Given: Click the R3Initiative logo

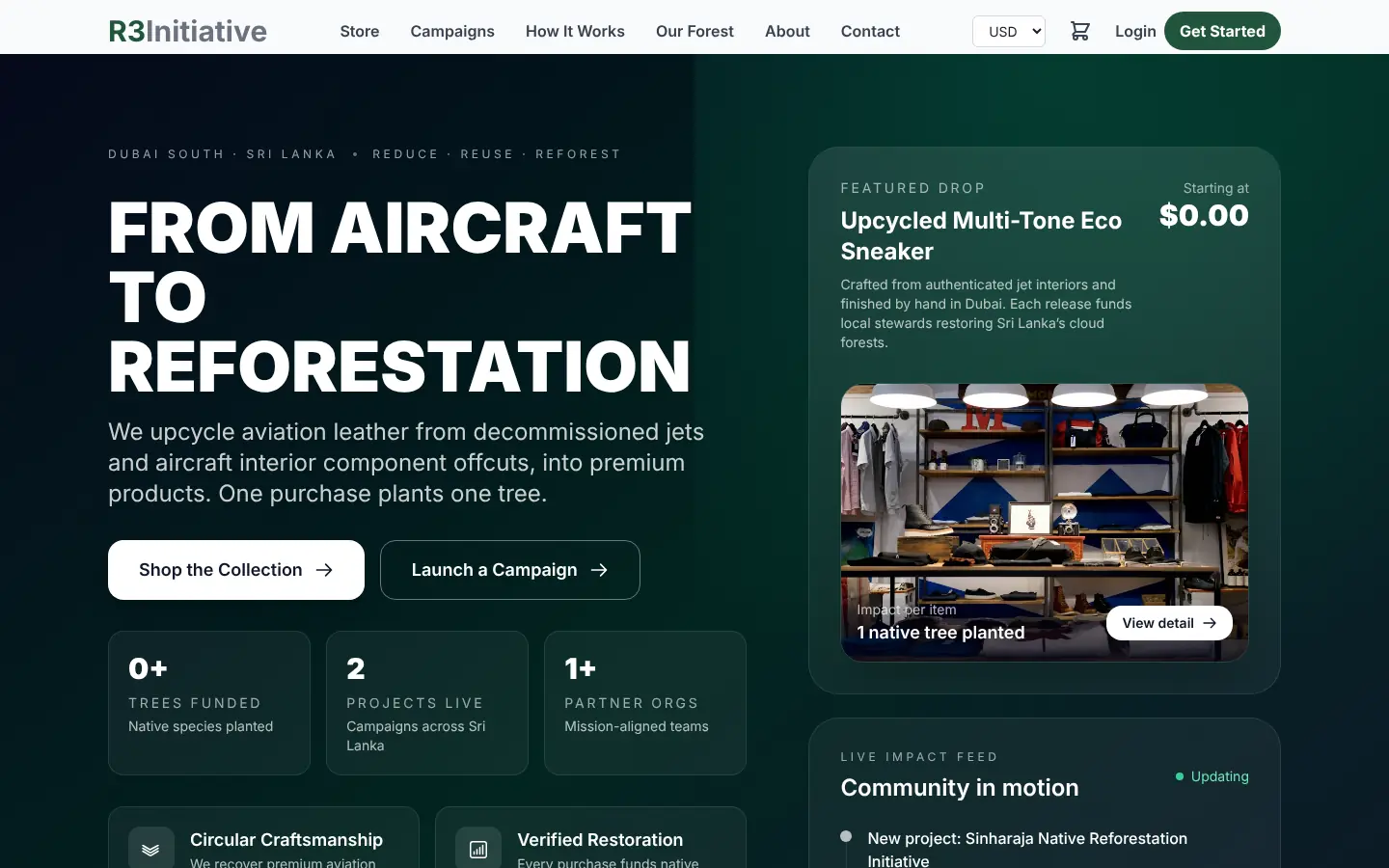Looking at the screenshot, I should tap(188, 31).
